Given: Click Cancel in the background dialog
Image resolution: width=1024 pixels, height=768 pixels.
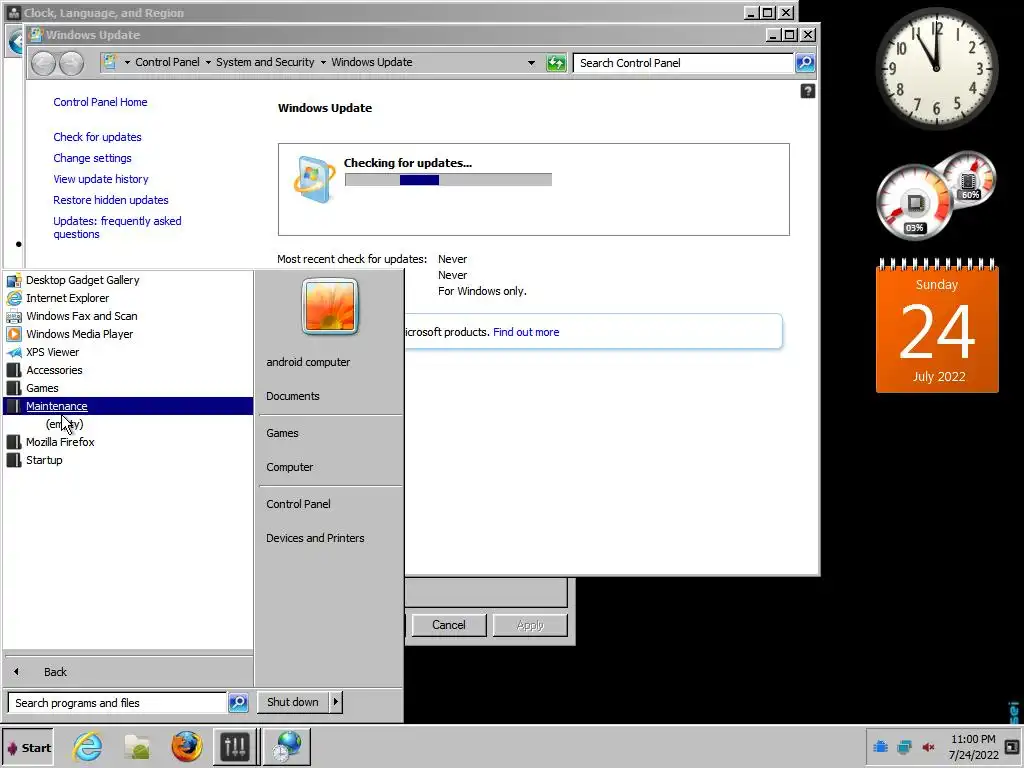Looking at the screenshot, I should pos(449,625).
